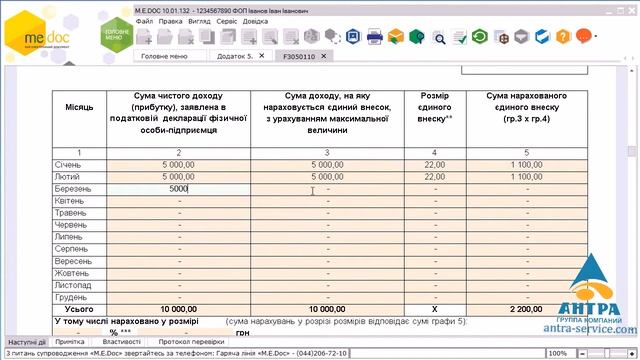
Task: Click the Жовтень row label
Action: [72, 273]
